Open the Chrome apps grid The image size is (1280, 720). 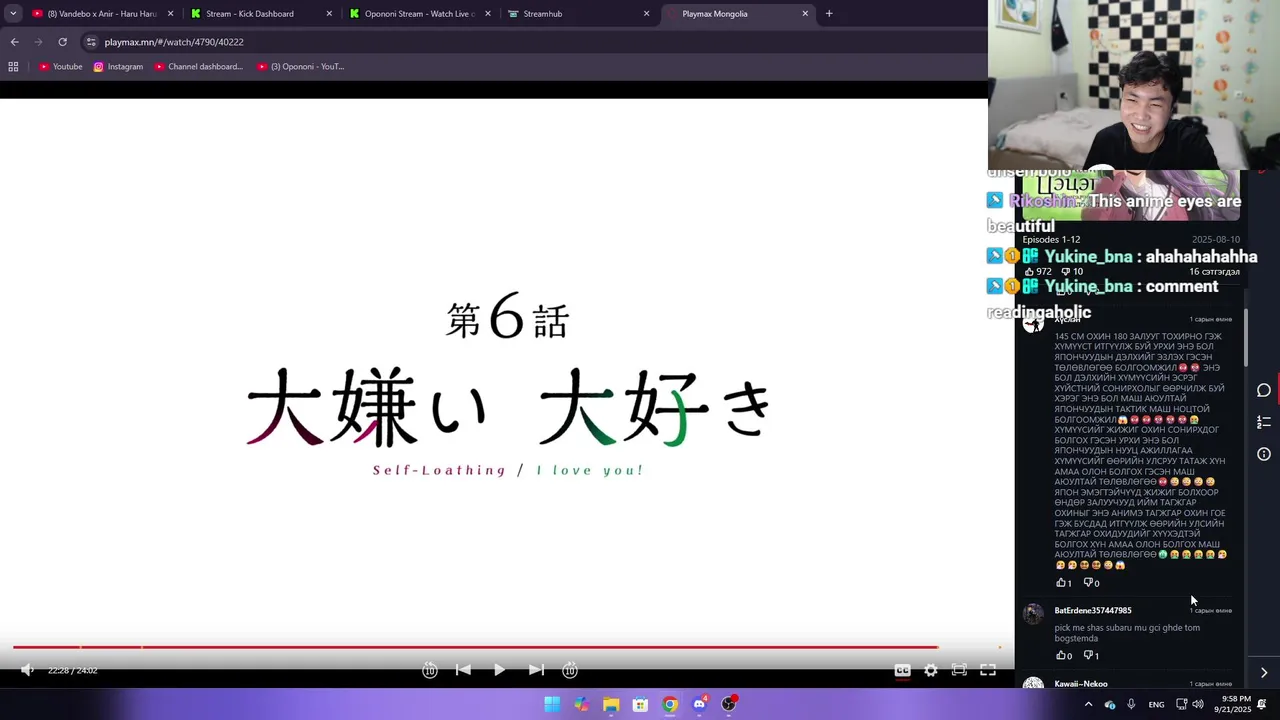(13, 67)
